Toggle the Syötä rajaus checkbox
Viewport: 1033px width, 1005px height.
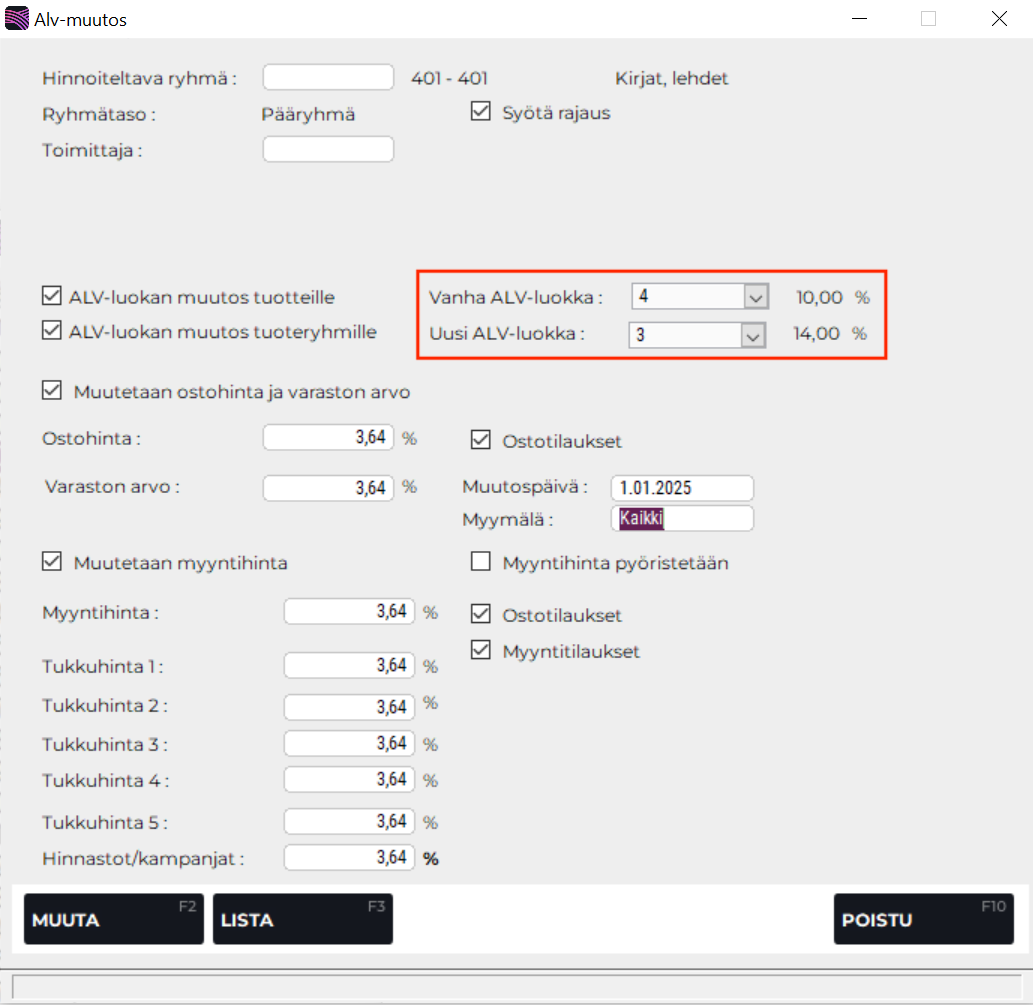pos(481,112)
